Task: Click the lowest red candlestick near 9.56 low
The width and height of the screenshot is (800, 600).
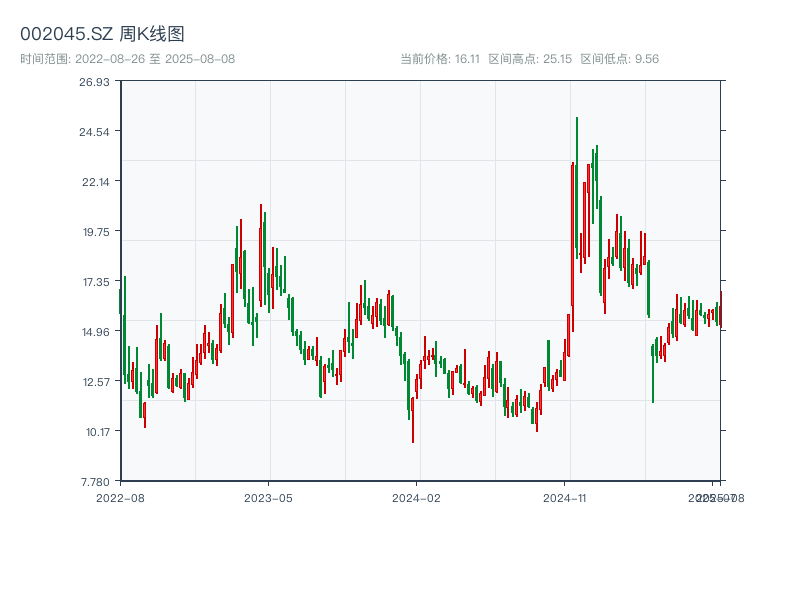Action: click(x=413, y=420)
